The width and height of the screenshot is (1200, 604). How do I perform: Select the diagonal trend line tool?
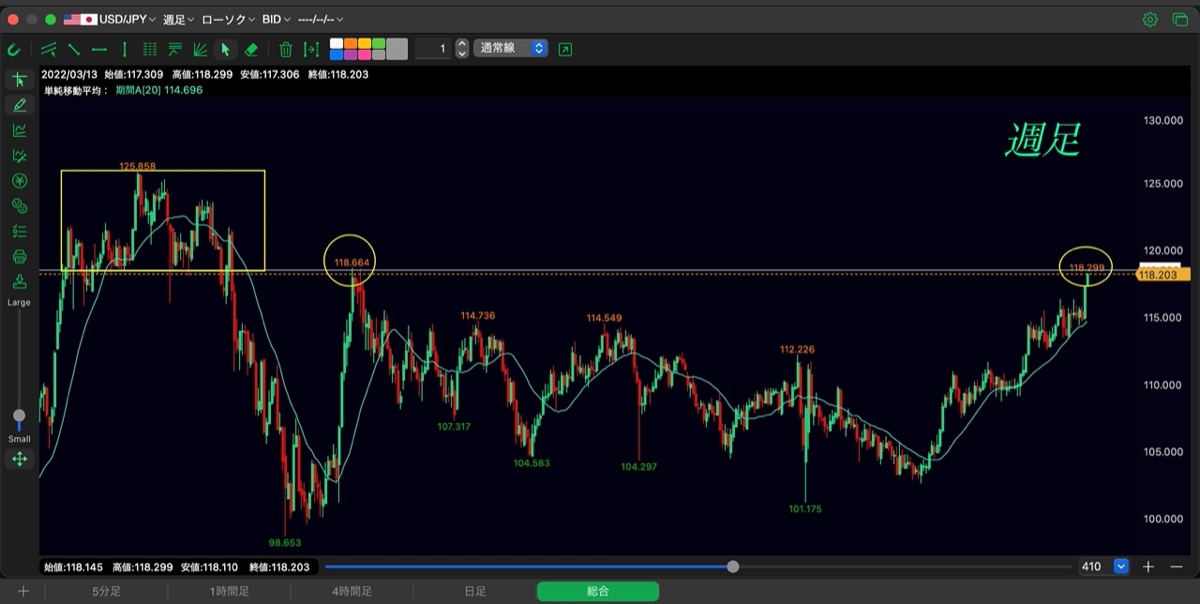[x=74, y=49]
